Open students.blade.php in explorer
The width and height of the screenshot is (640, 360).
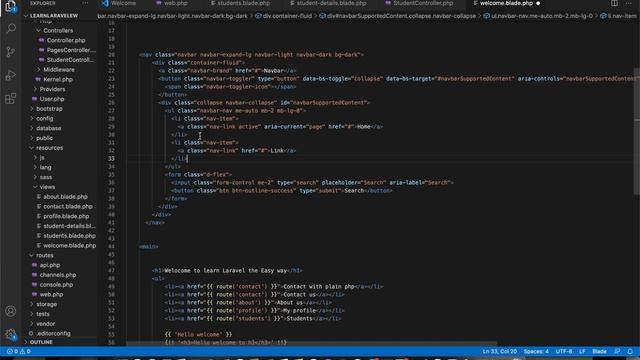pos(69,236)
